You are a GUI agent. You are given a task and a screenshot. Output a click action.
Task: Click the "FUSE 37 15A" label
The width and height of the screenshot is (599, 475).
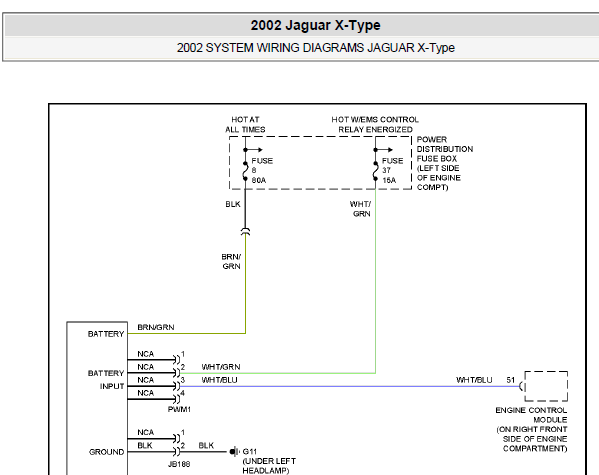click(392, 170)
